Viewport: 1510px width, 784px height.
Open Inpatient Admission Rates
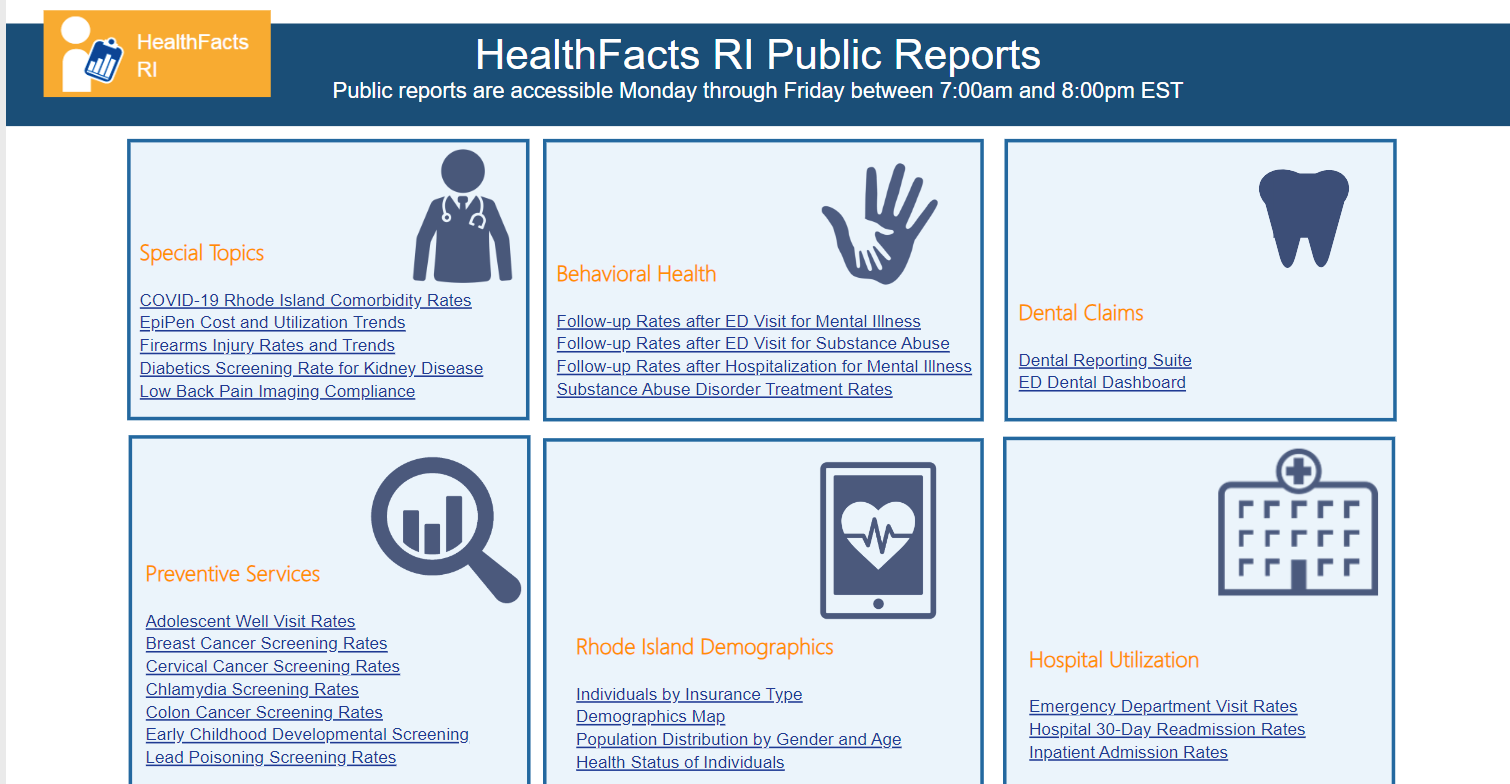(1128, 752)
